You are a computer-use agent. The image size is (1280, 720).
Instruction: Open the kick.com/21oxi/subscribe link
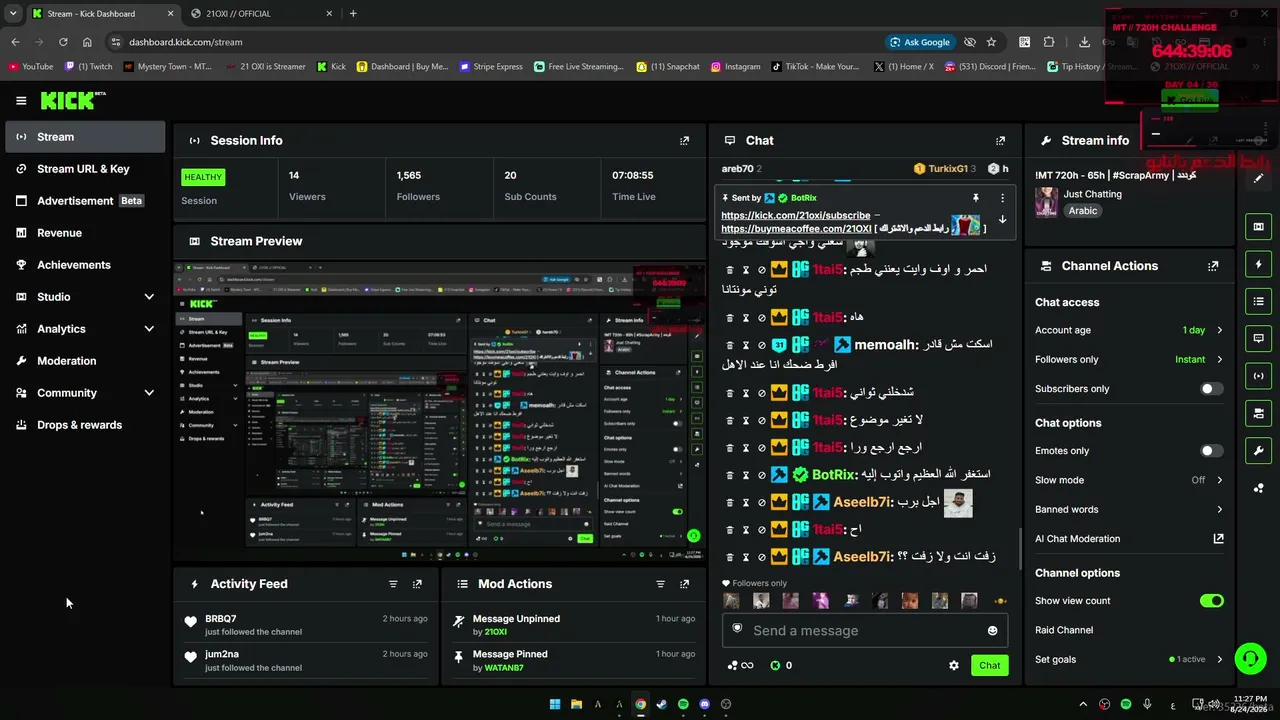coord(795,215)
